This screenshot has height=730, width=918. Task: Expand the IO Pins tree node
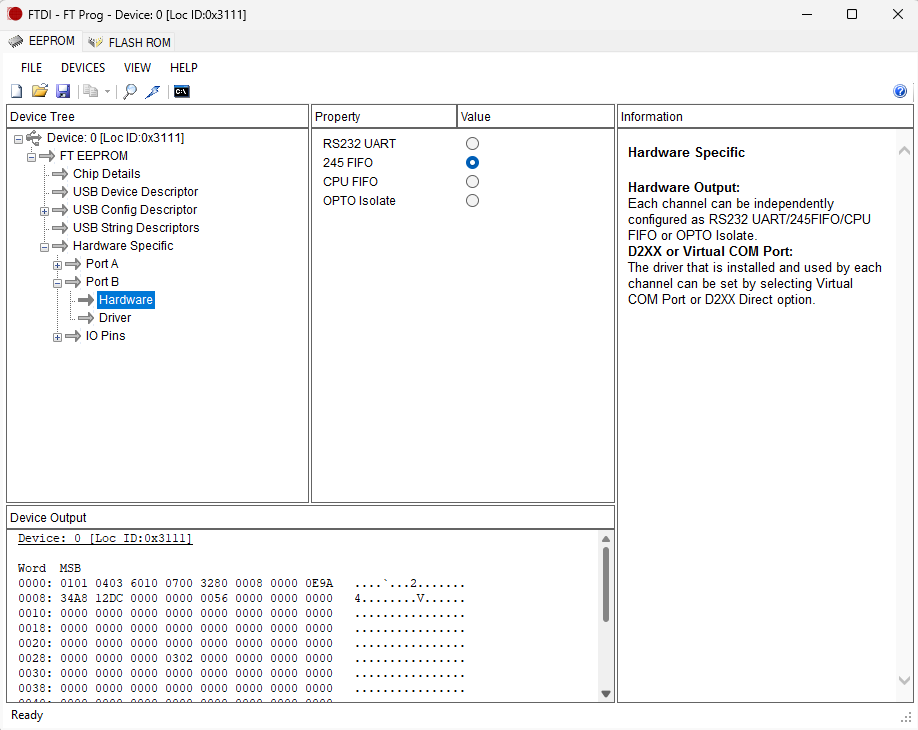[58, 337]
